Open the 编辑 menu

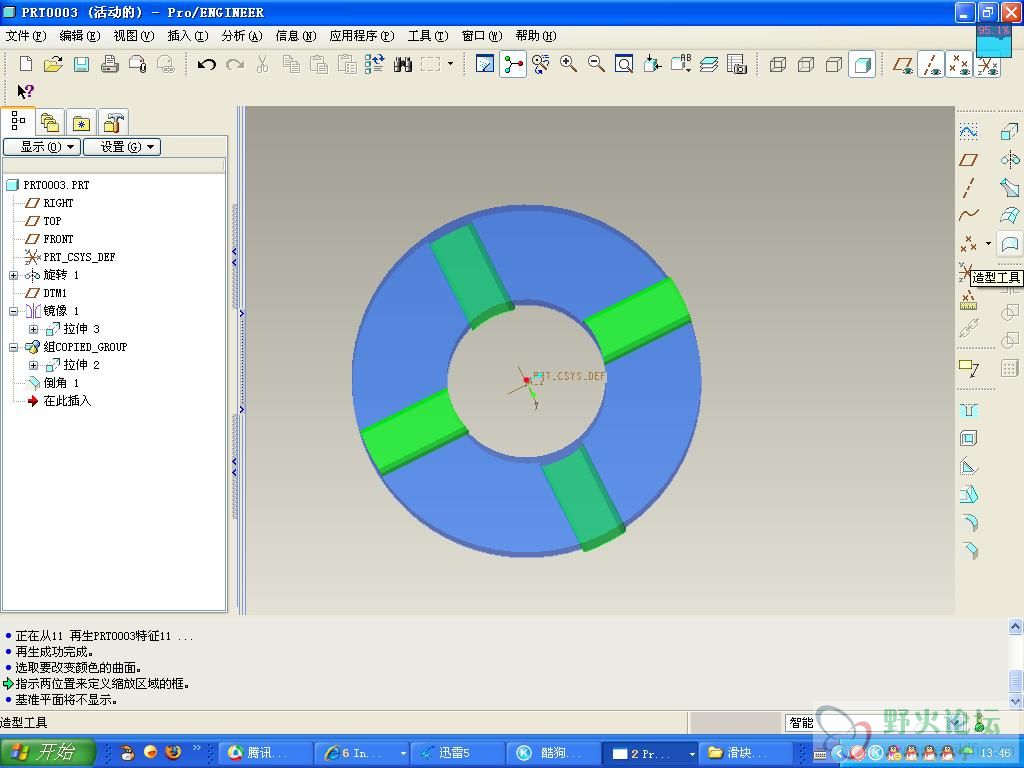[x=80, y=36]
